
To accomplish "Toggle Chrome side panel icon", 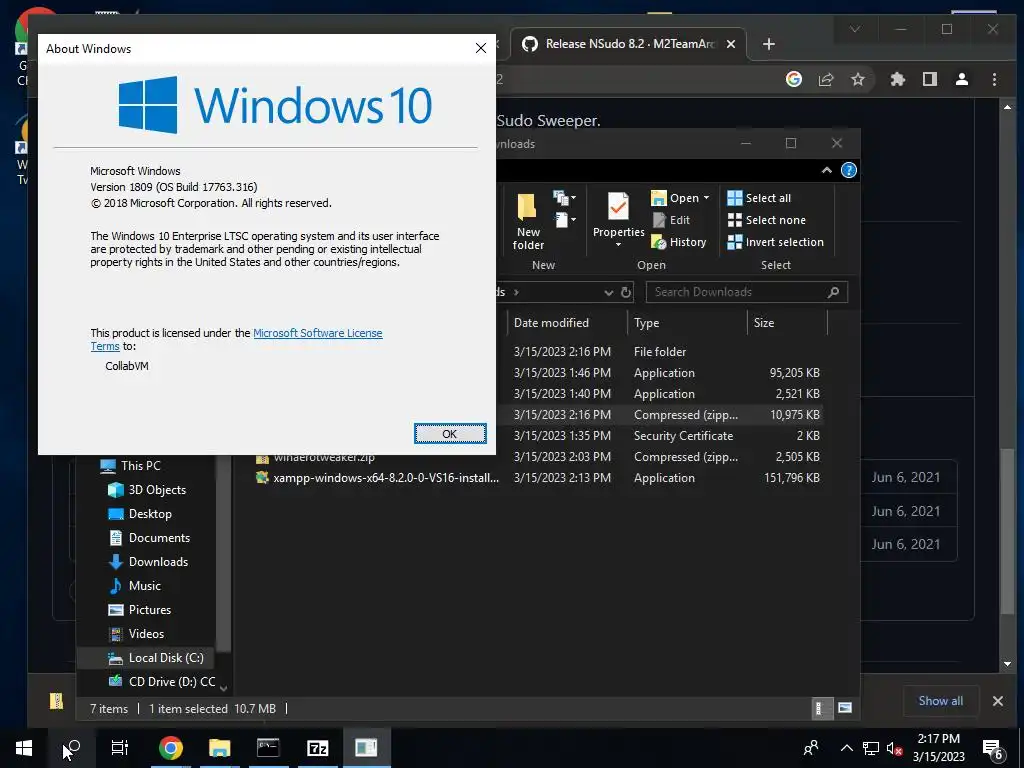I will [x=929, y=79].
